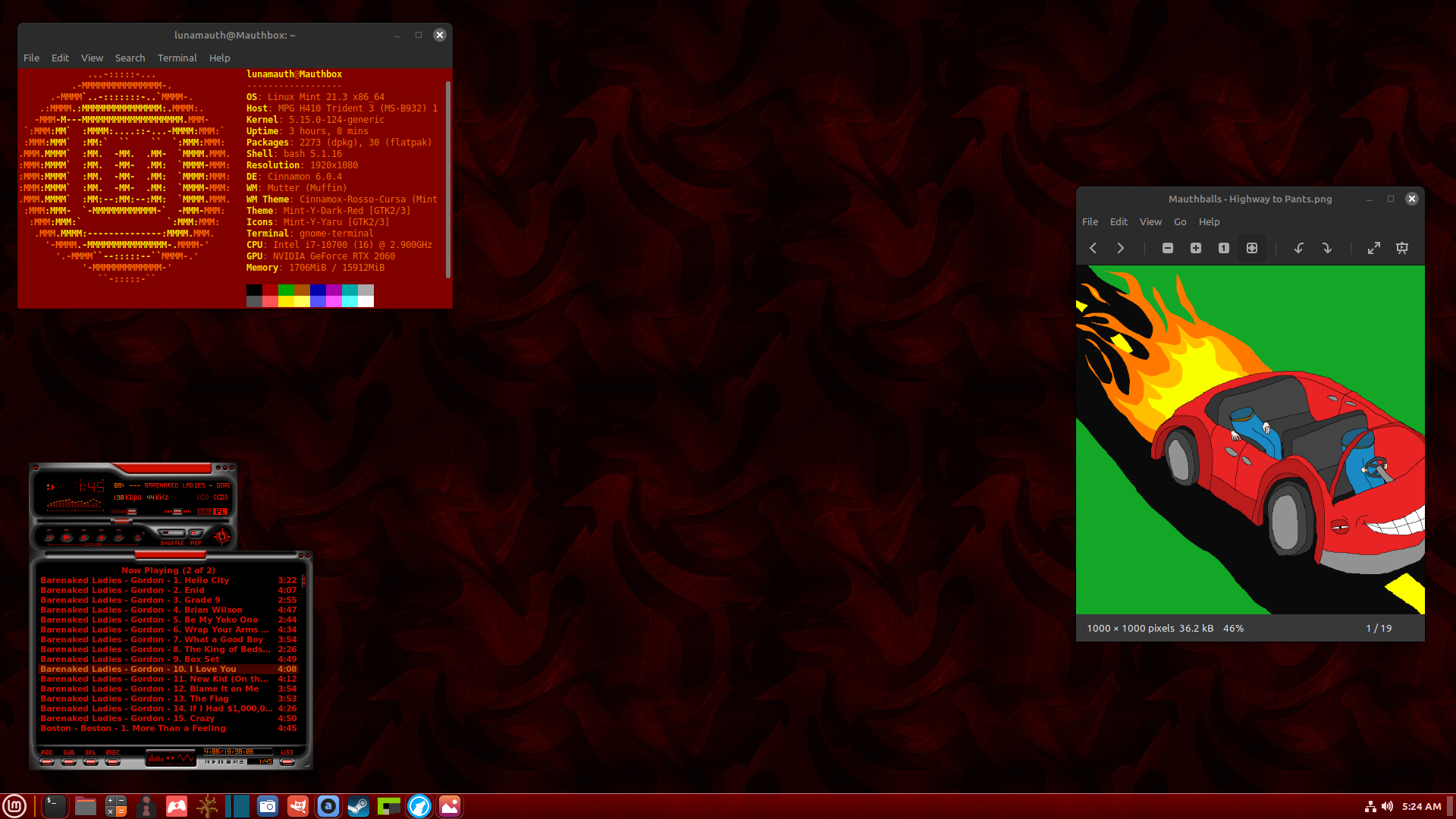
Task: Pause playback in audio player
Action: (x=83, y=537)
